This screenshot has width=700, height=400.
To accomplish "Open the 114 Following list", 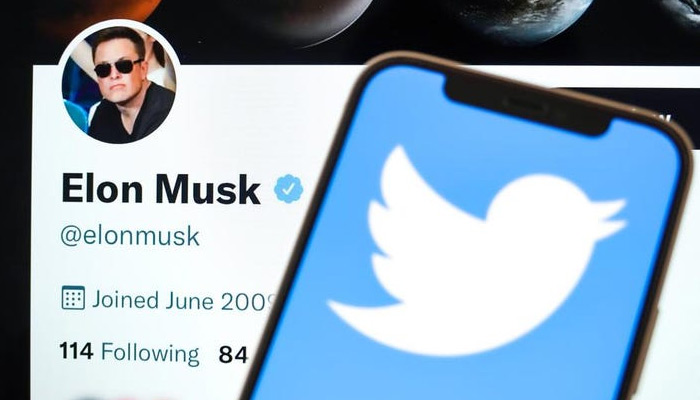I will (x=129, y=352).
